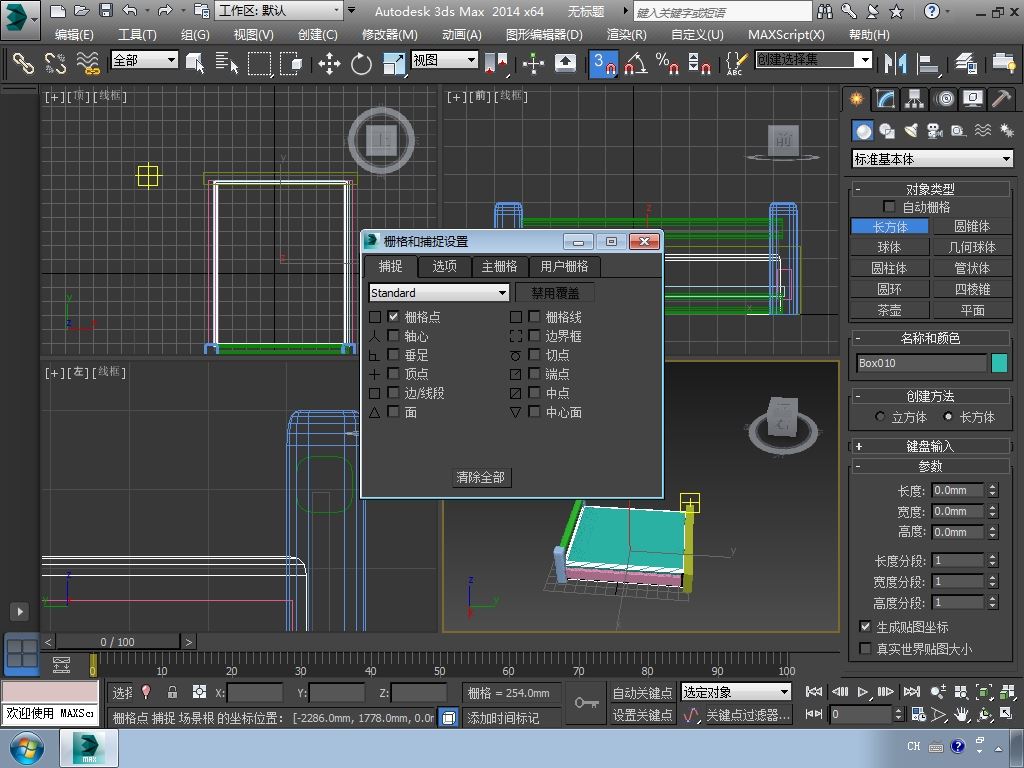Image resolution: width=1024 pixels, height=768 pixels.
Task: Enable the 栅格线 snap checkbox
Action: click(534, 317)
